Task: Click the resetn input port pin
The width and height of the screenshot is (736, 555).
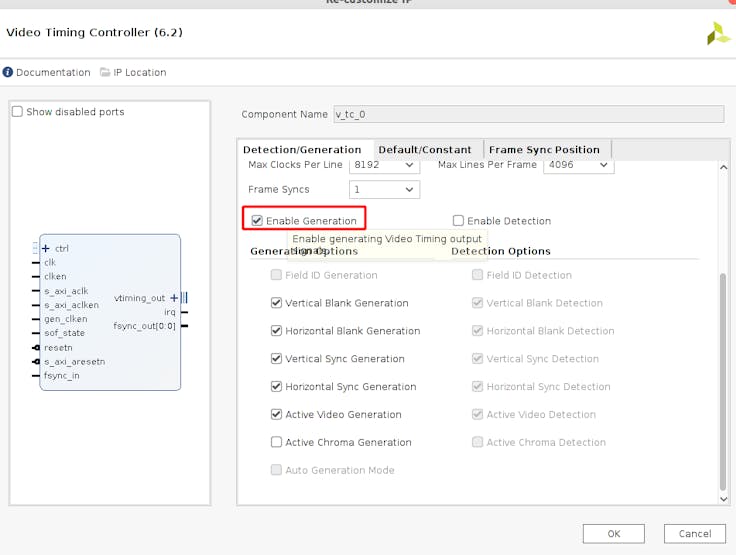Action: [36, 348]
